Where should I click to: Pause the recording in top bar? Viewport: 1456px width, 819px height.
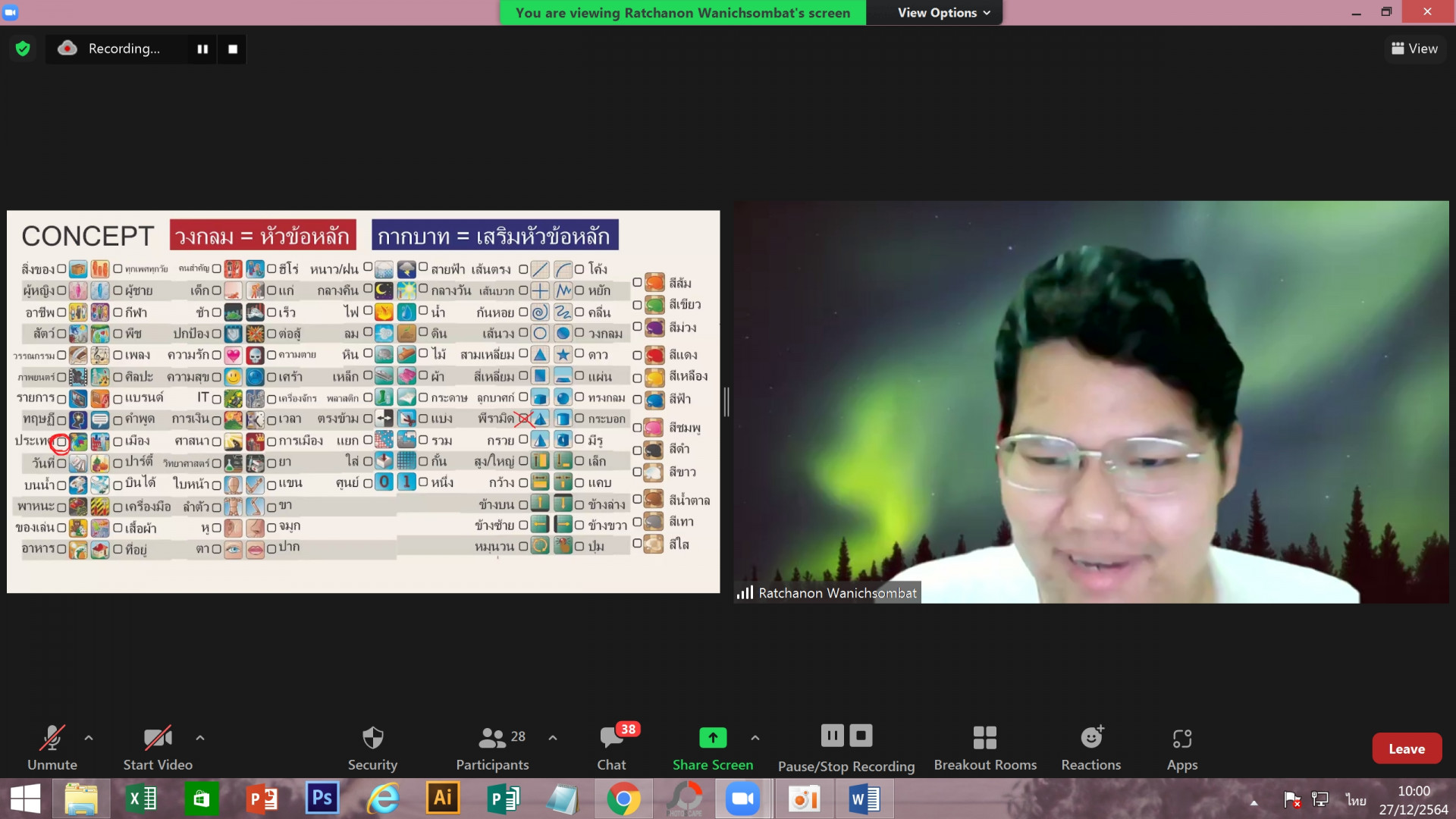[x=202, y=49]
